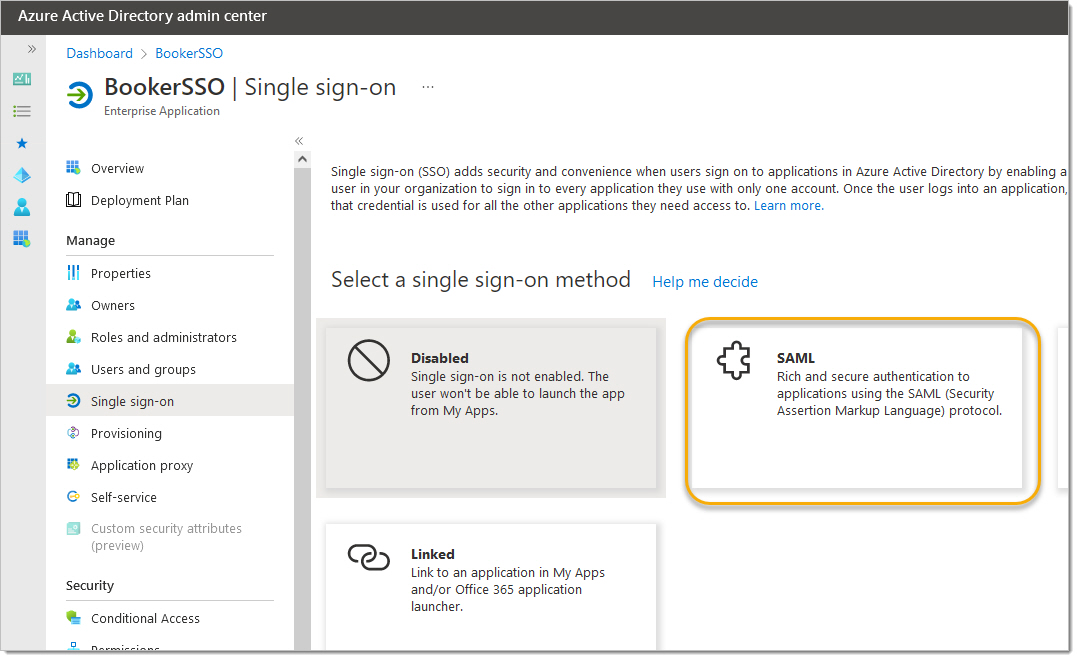1077x659 pixels.
Task: Select Provisioning in the sidebar
Action: tap(126, 433)
